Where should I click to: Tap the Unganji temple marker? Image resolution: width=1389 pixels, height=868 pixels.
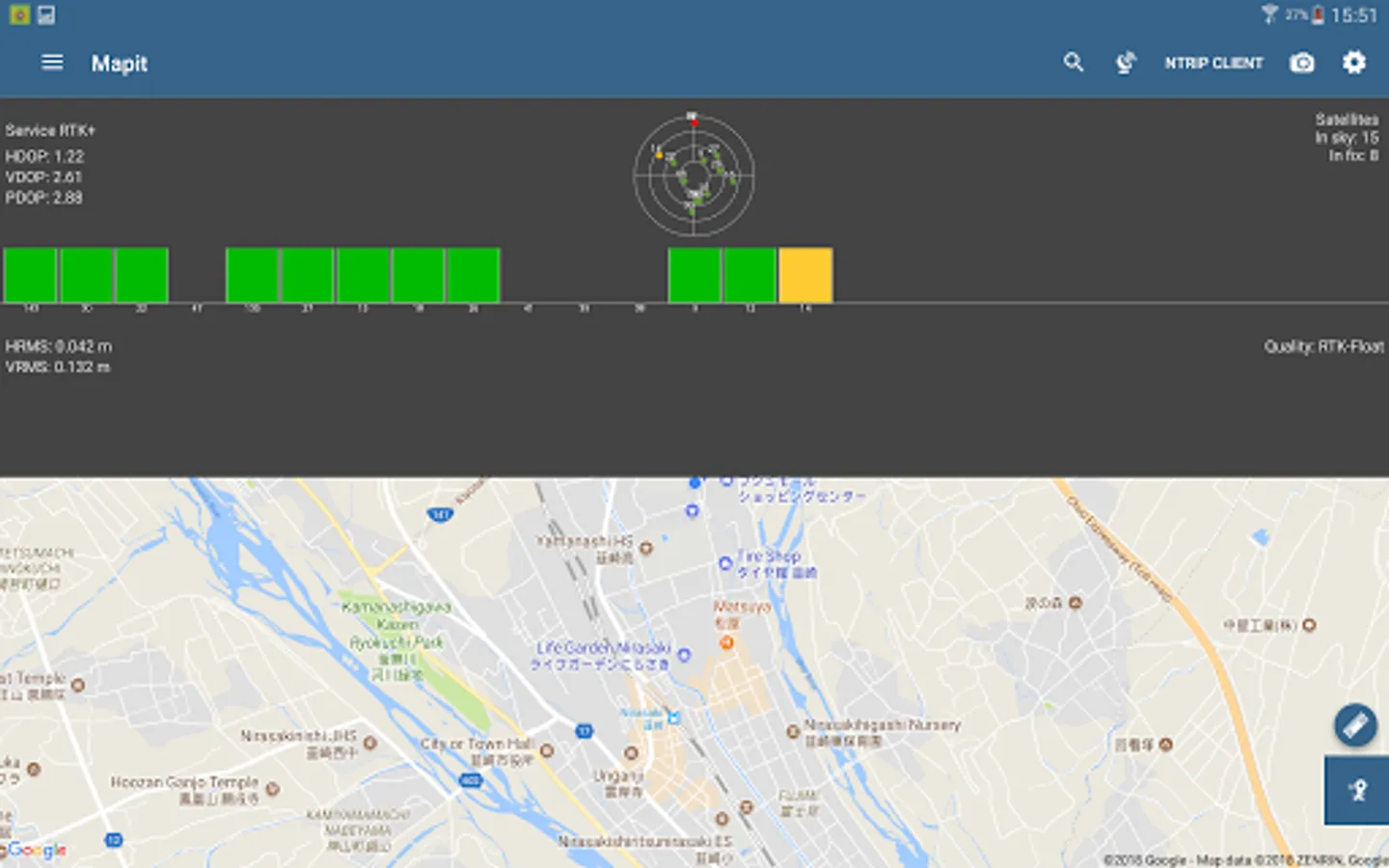[x=631, y=753]
